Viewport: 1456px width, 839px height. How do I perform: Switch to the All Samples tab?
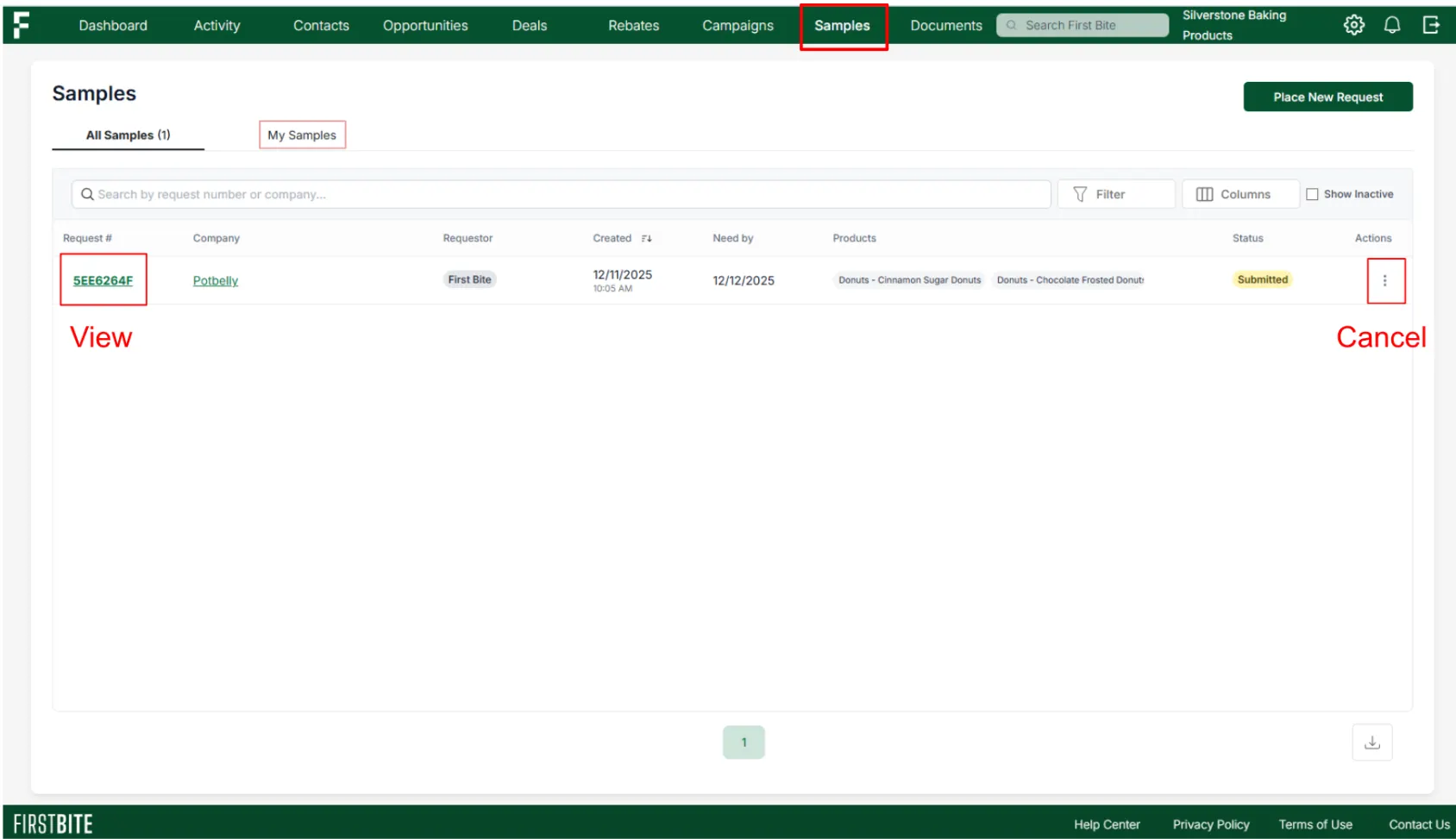tap(129, 135)
